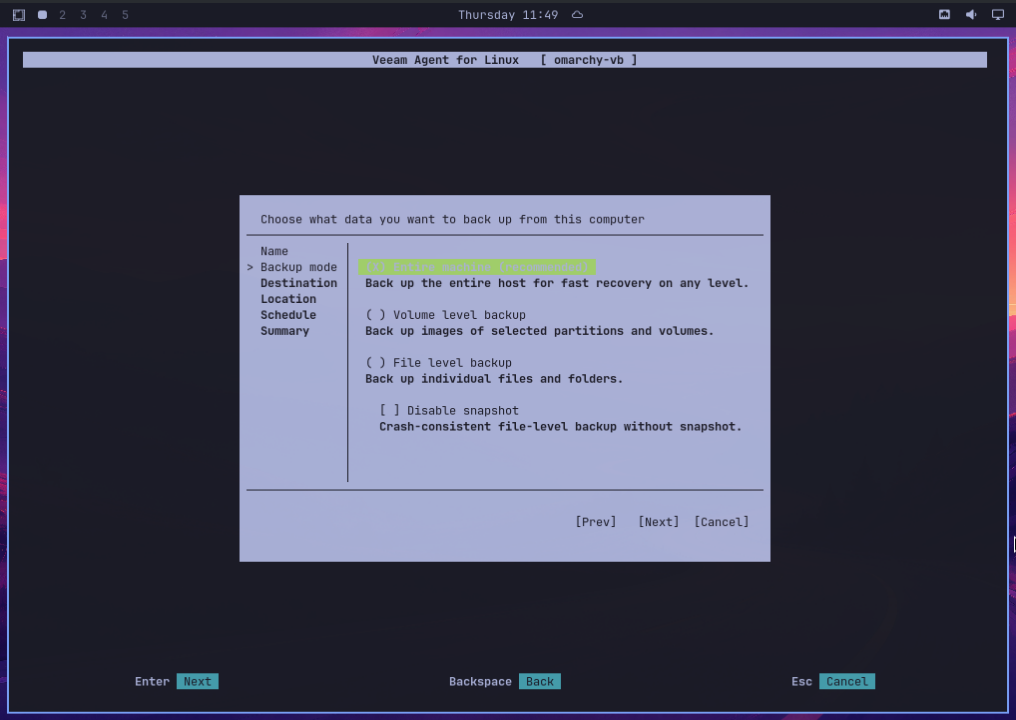Click 'Back up the entire host' description
This screenshot has height=720, width=1016.
tap(557, 283)
